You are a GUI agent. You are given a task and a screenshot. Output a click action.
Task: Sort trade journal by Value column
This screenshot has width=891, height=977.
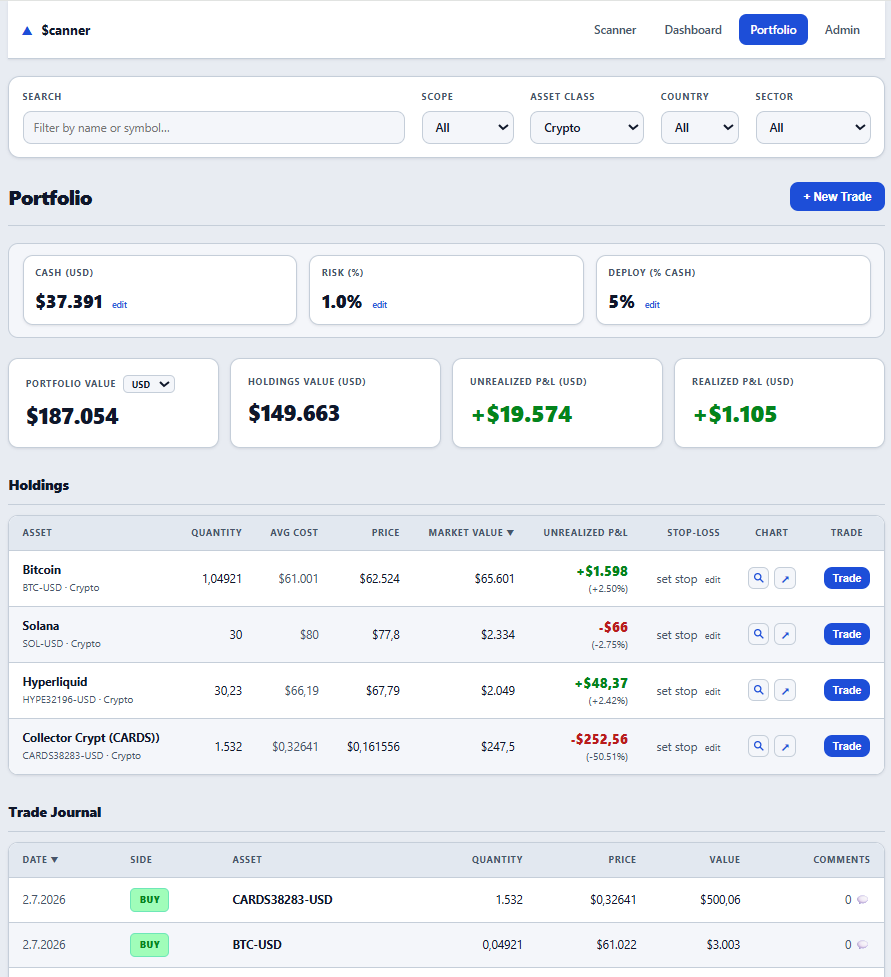[725, 860]
